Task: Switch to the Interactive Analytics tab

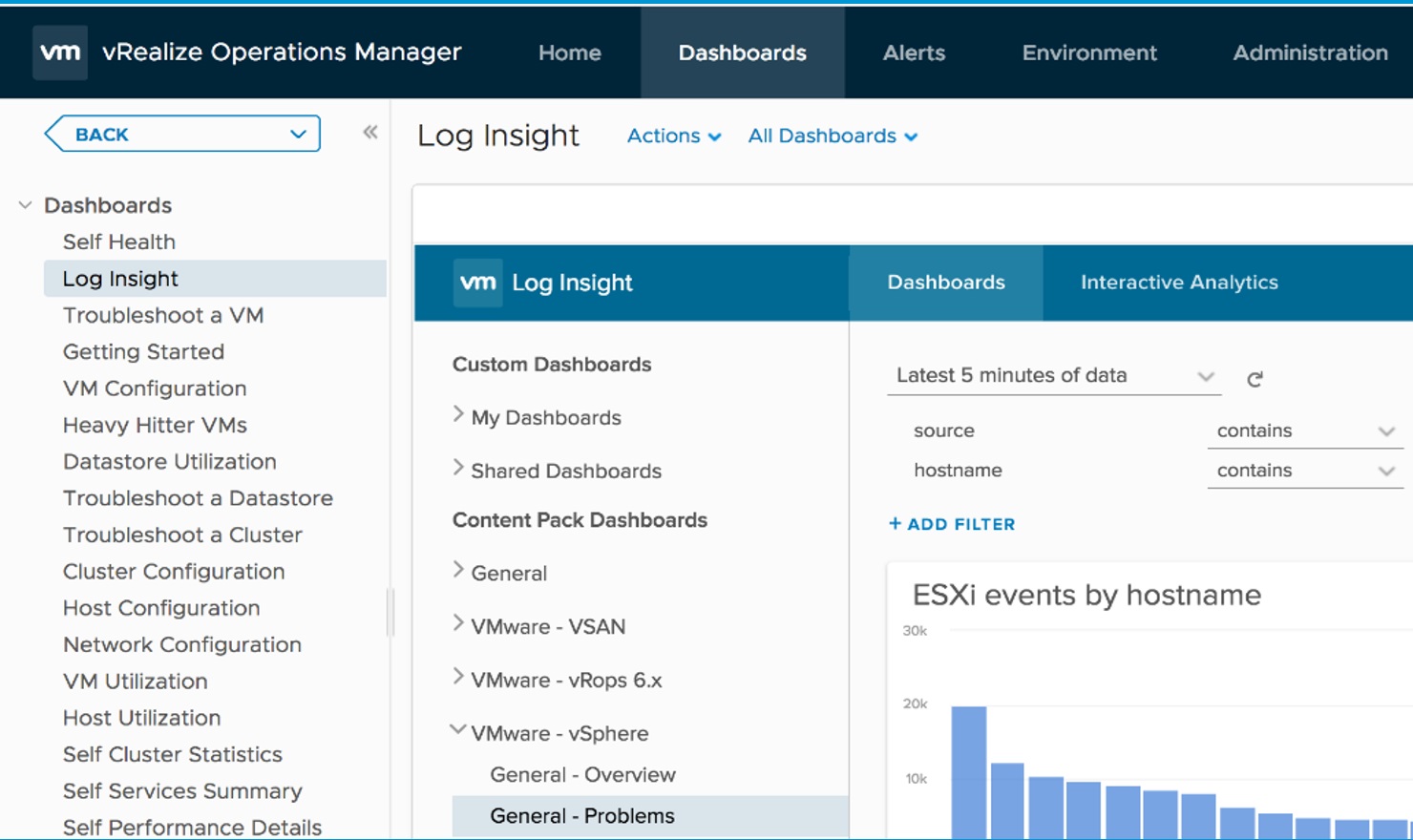Action: click(1179, 283)
